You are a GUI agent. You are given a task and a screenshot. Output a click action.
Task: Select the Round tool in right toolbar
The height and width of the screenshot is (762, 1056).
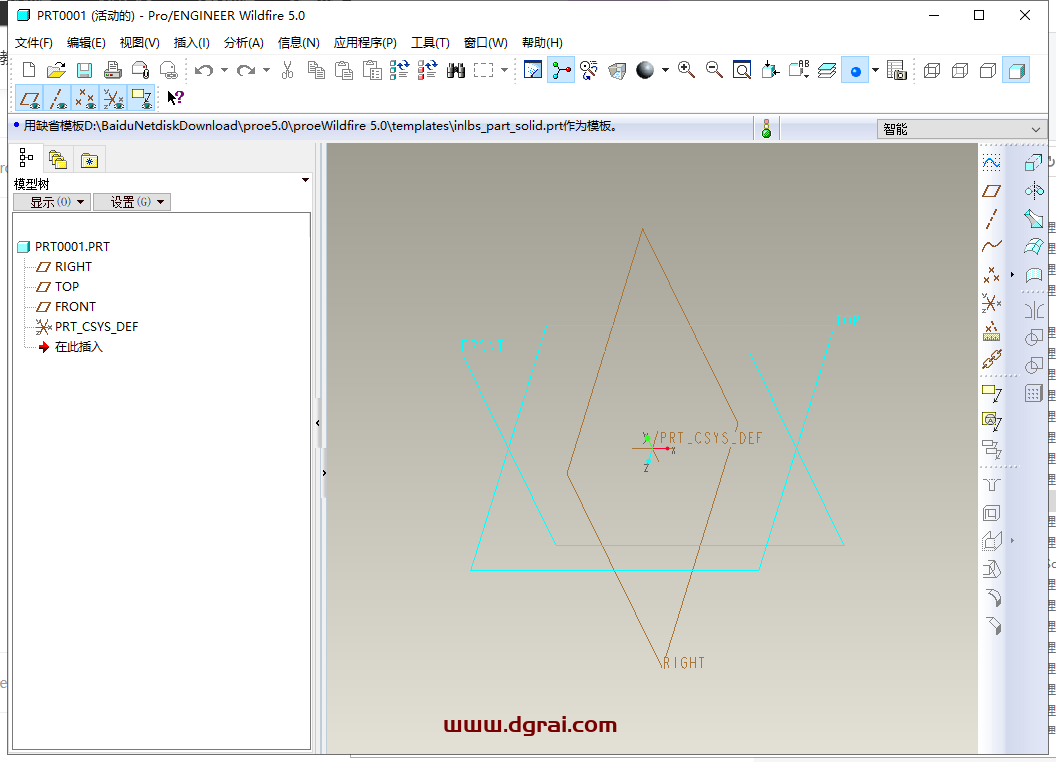(993, 598)
